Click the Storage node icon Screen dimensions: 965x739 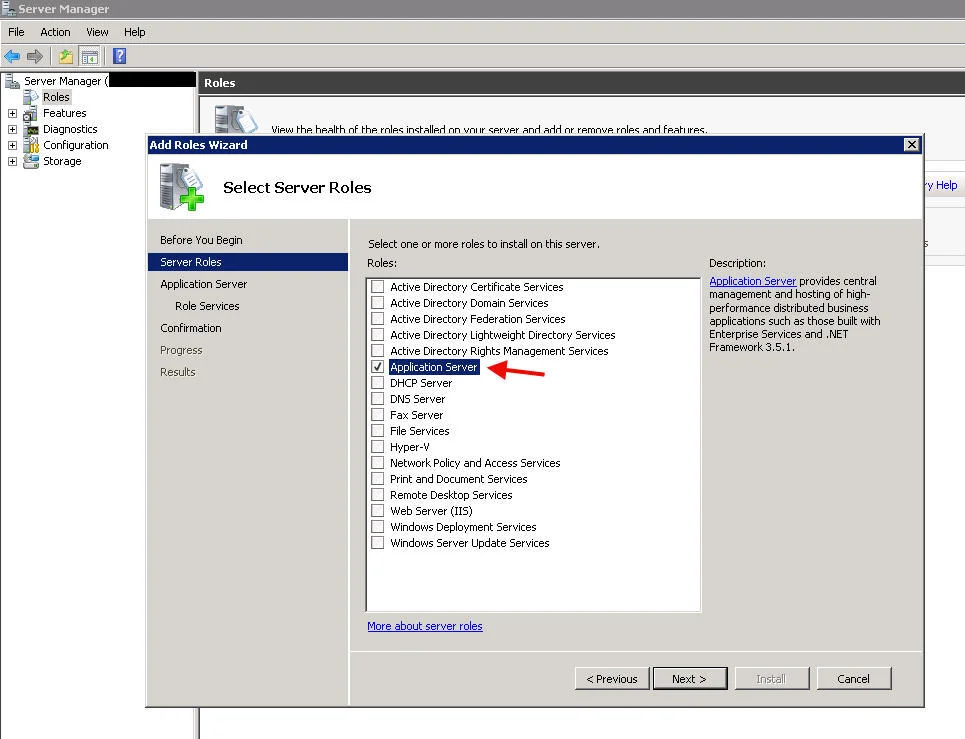pos(31,161)
